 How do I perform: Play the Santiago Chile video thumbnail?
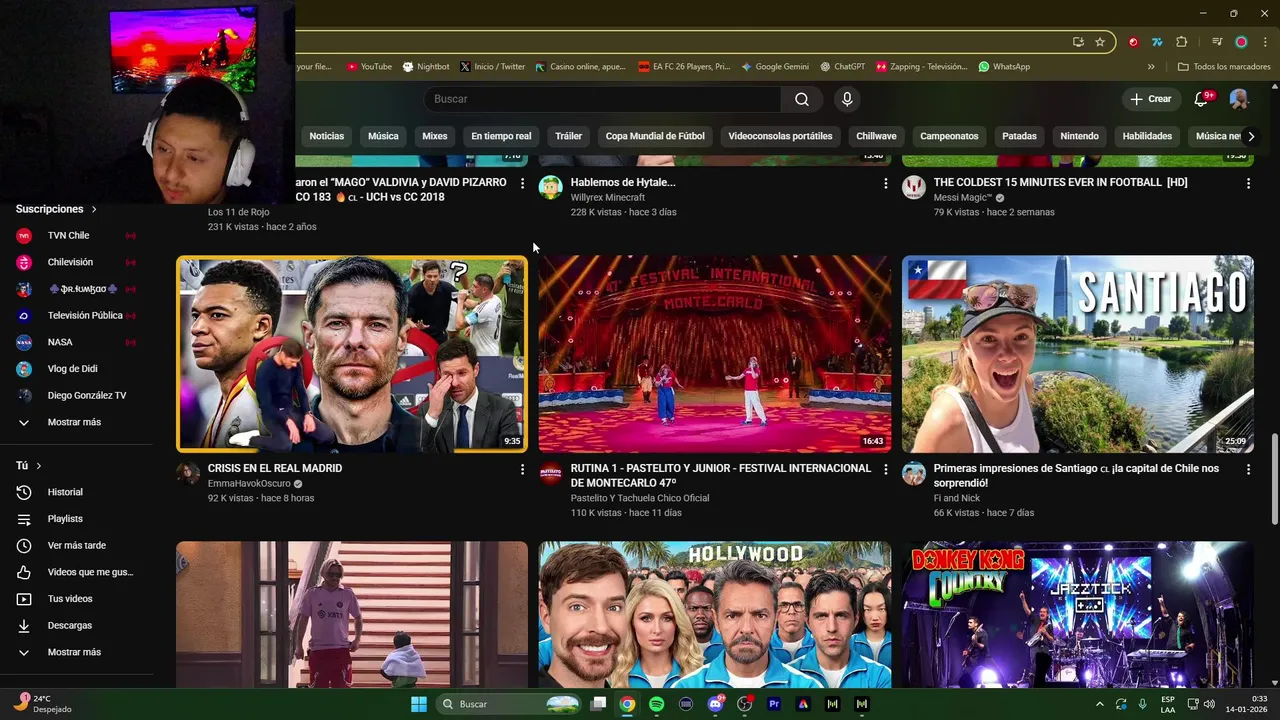tap(1078, 354)
